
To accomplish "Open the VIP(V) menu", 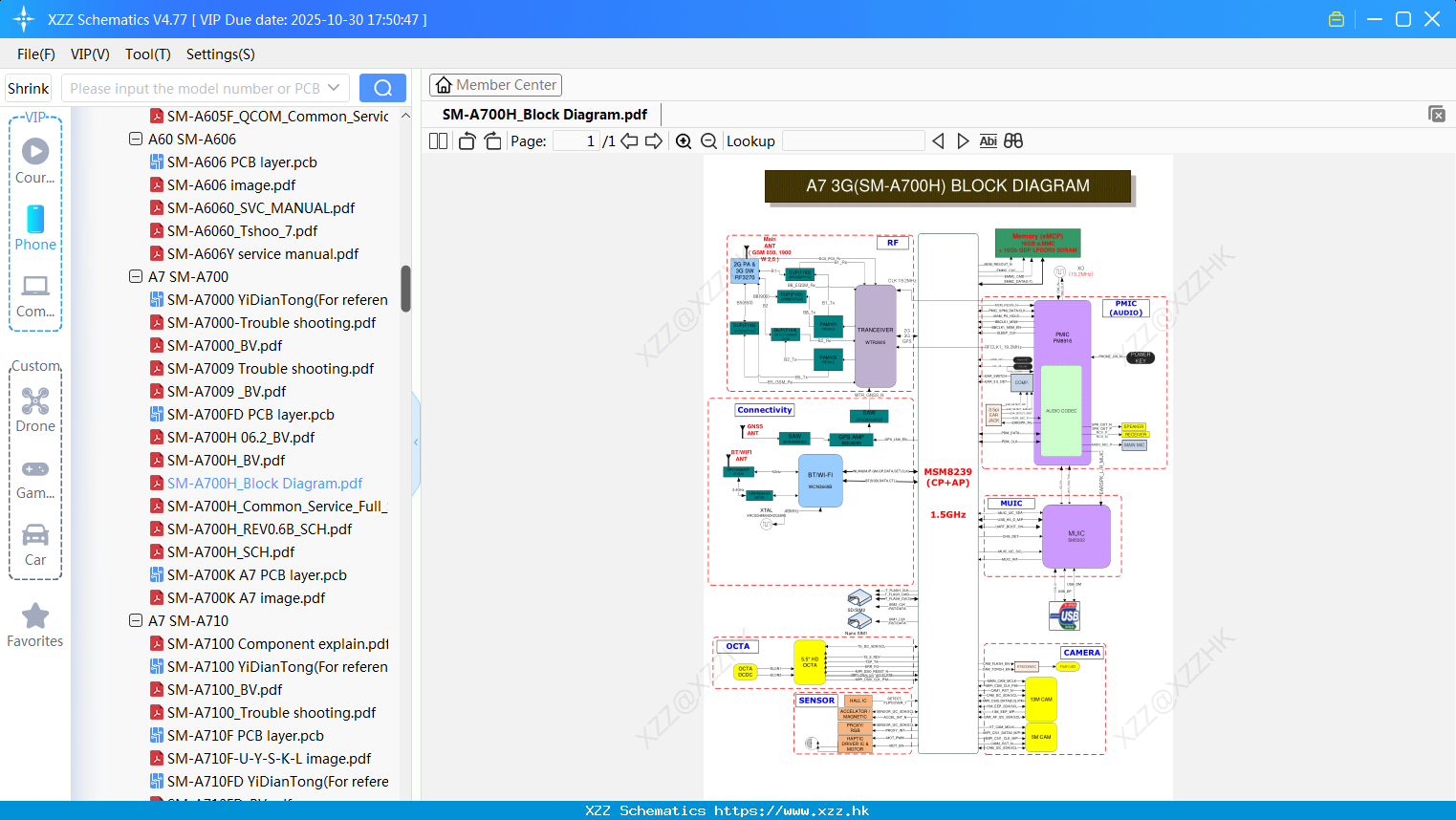I will (90, 54).
